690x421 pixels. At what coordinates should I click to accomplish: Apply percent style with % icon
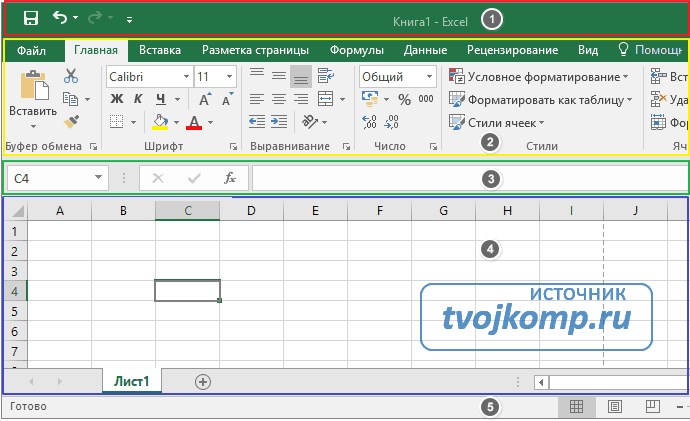pyautogui.click(x=404, y=99)
